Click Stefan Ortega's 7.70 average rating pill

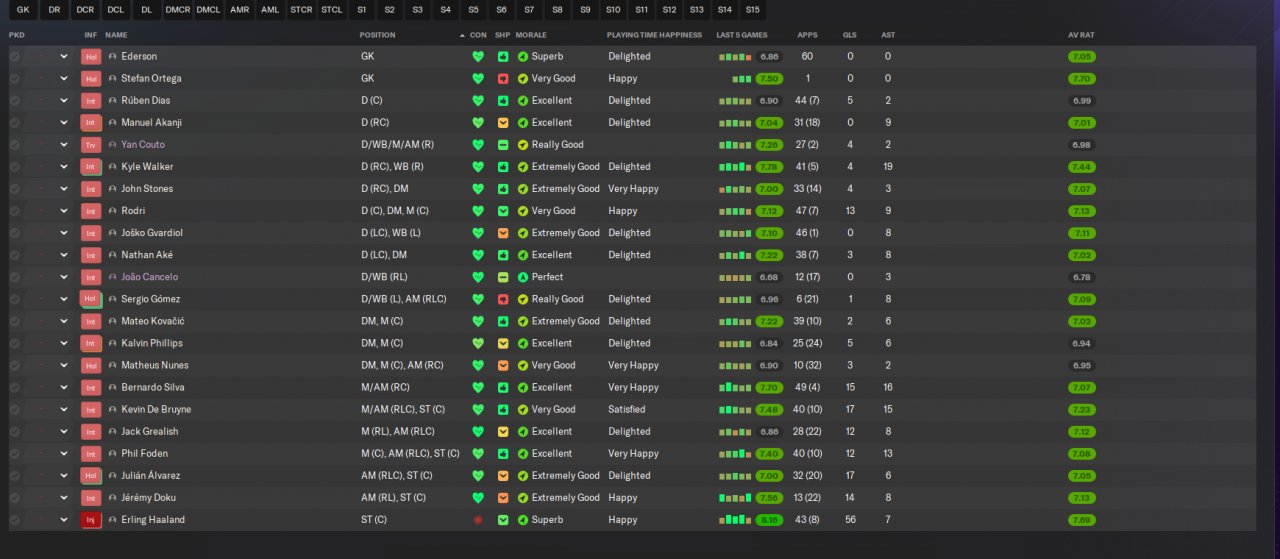(x=1082, y=79)
